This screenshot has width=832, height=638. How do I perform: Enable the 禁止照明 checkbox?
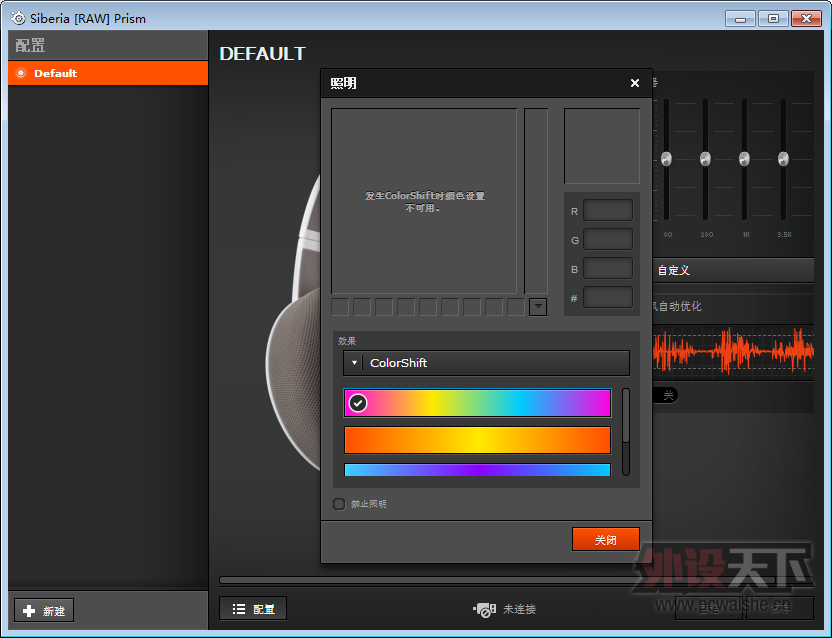tap(339, 504)
